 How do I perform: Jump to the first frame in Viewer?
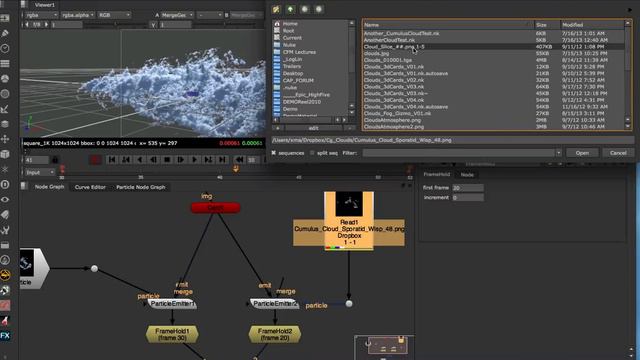pos(112,160)
